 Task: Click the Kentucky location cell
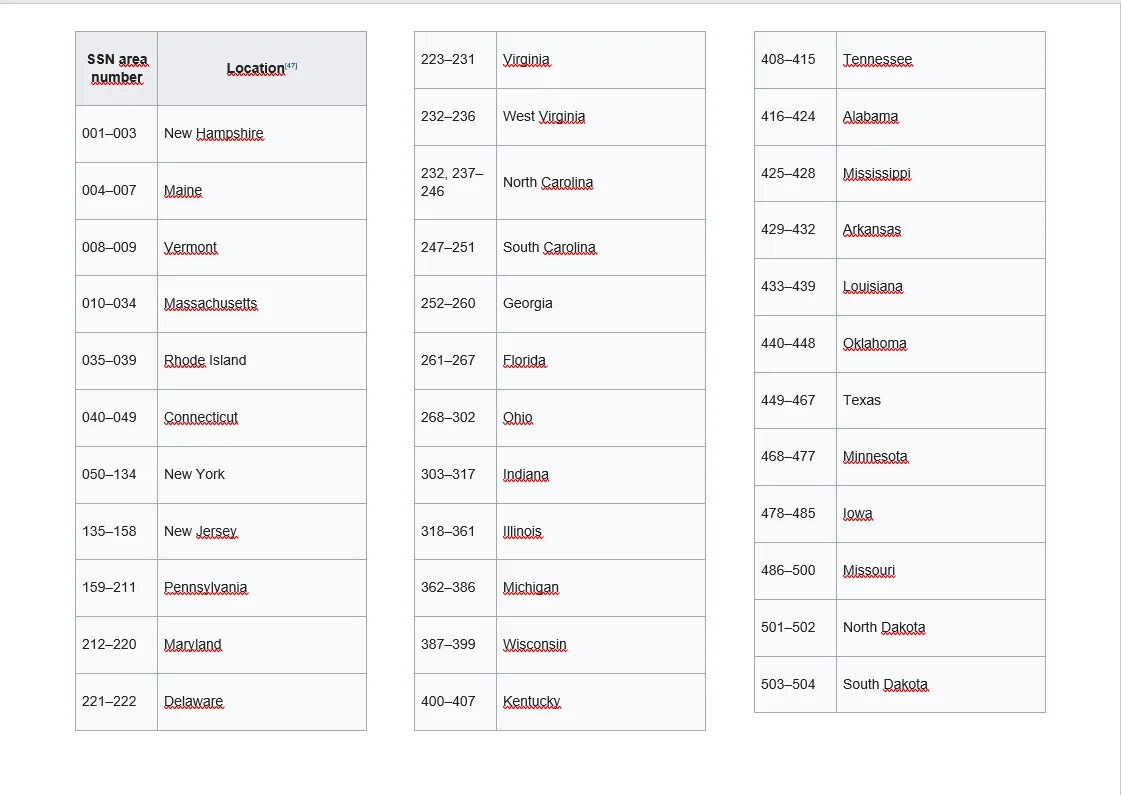pyautogui.click(x=601, y=702)
